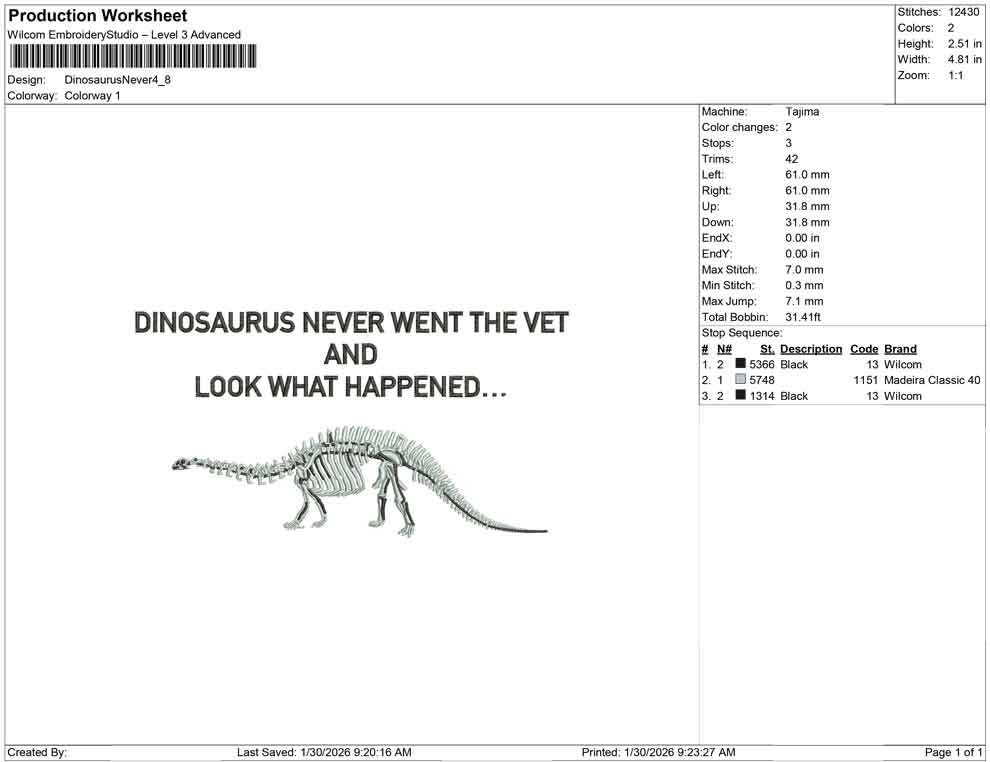Click the Created By field

click(x=37, y=752)
